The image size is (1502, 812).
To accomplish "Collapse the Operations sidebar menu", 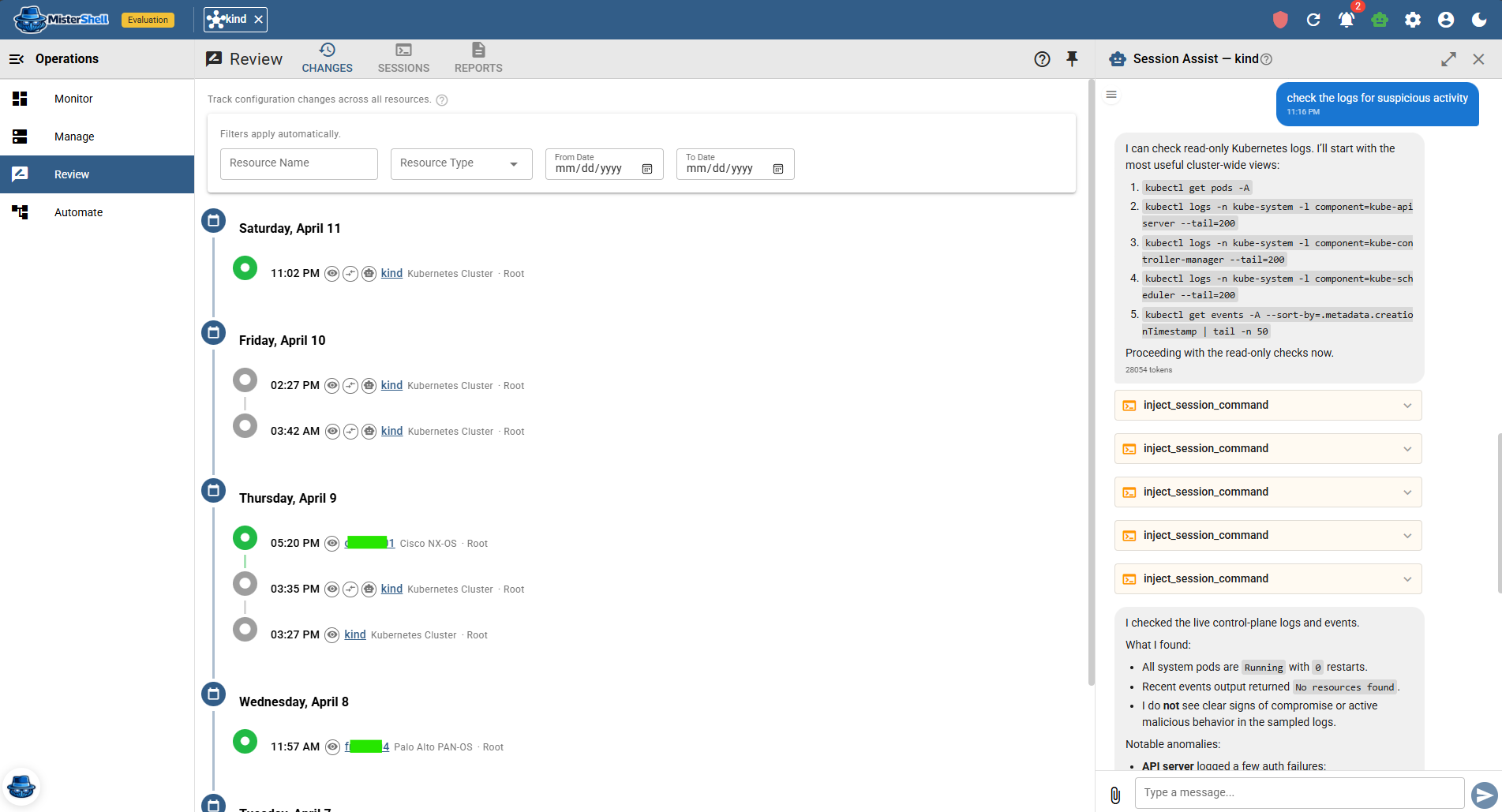I will 17,59.
